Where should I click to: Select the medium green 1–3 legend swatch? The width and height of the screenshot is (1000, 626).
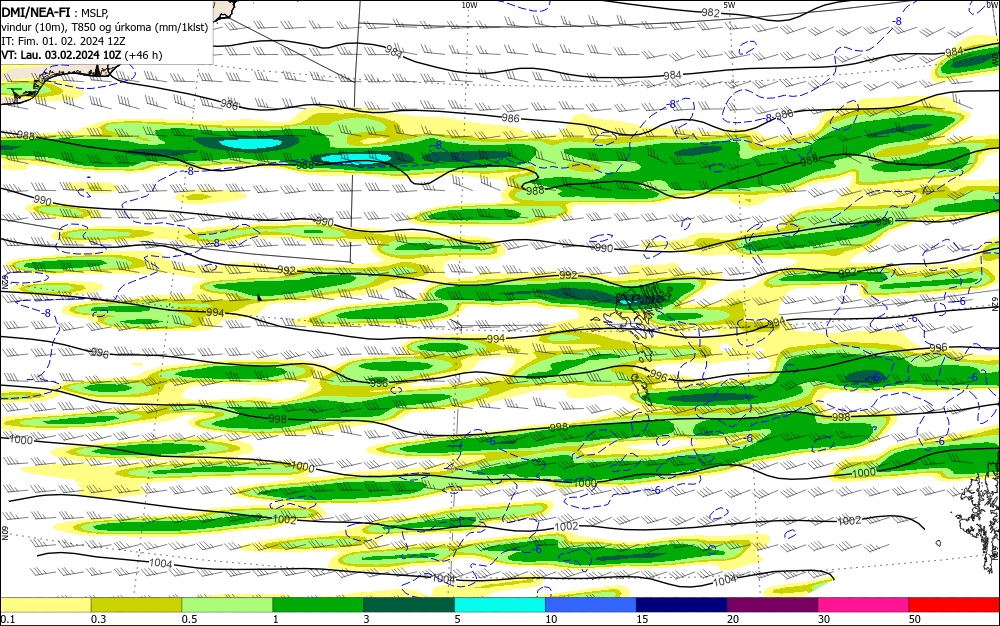click(x=318, y=605)
